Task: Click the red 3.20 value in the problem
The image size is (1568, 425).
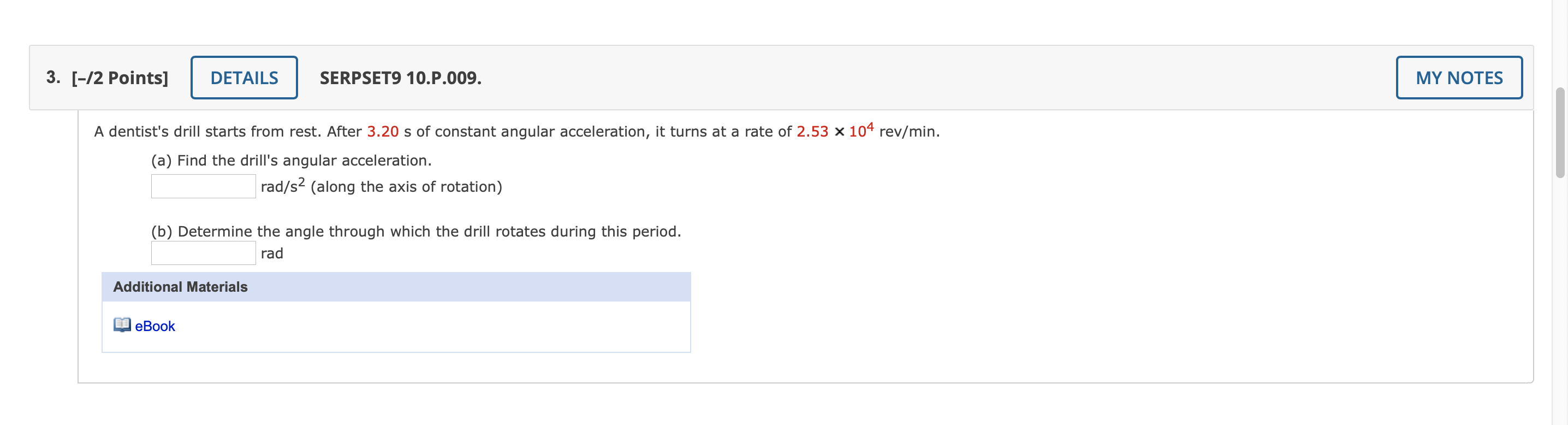Action: (x=382, y=132)
